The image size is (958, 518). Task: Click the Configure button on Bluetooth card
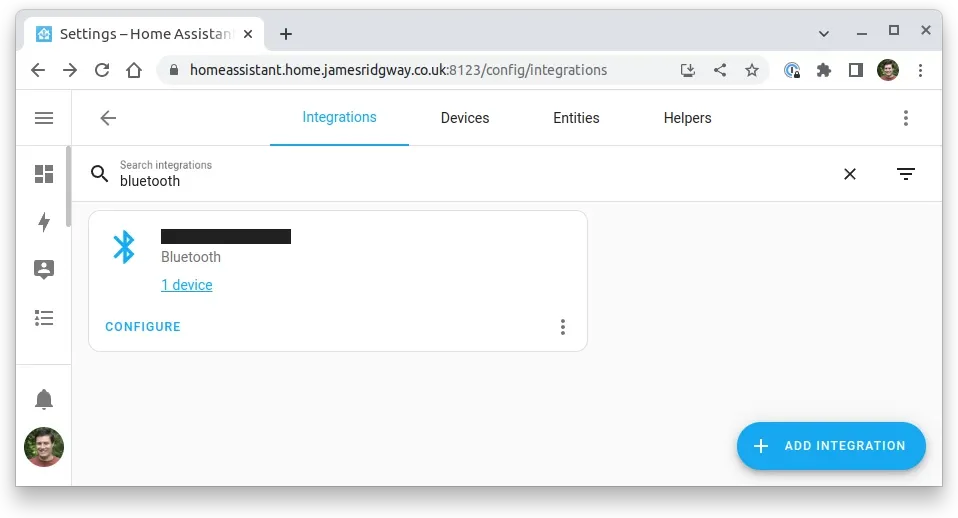(143, 327)
